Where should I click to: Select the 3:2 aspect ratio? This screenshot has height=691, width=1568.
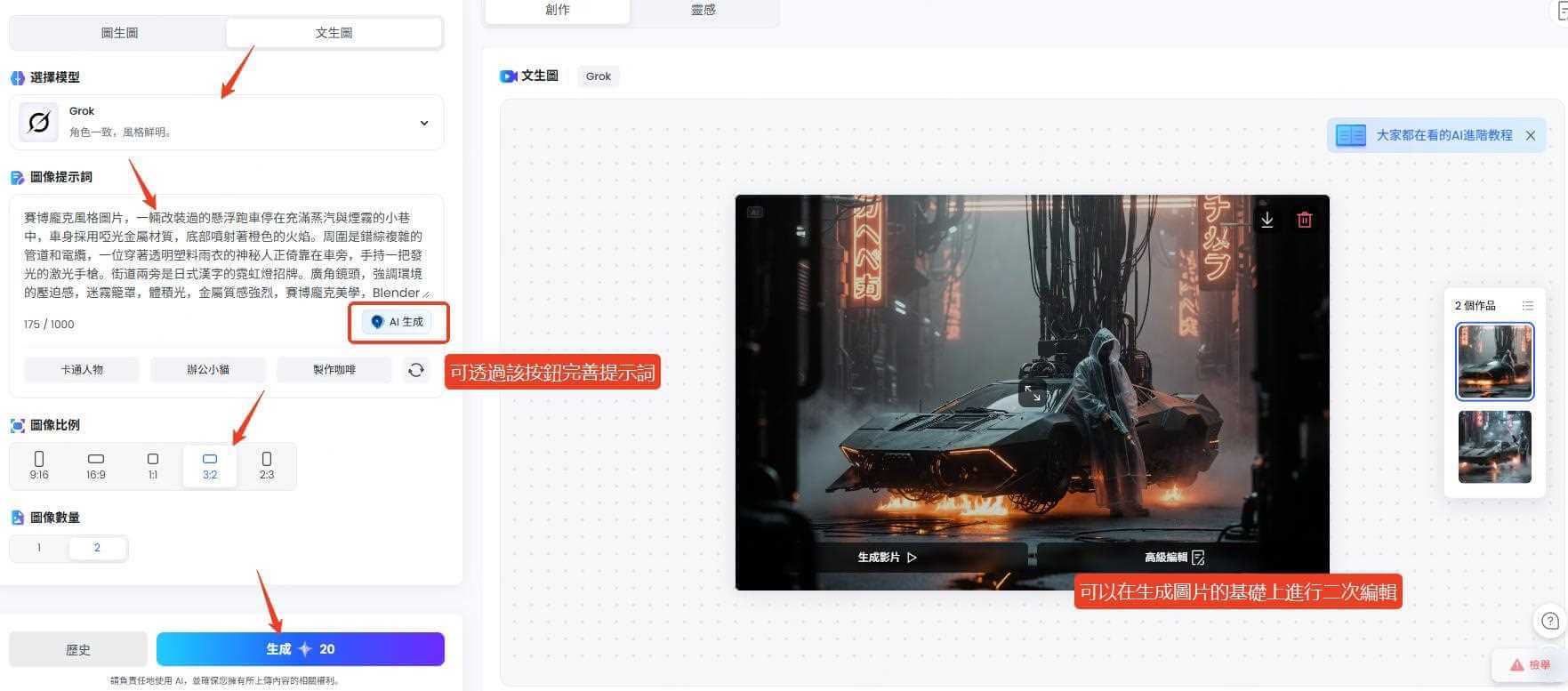point(210,465)
